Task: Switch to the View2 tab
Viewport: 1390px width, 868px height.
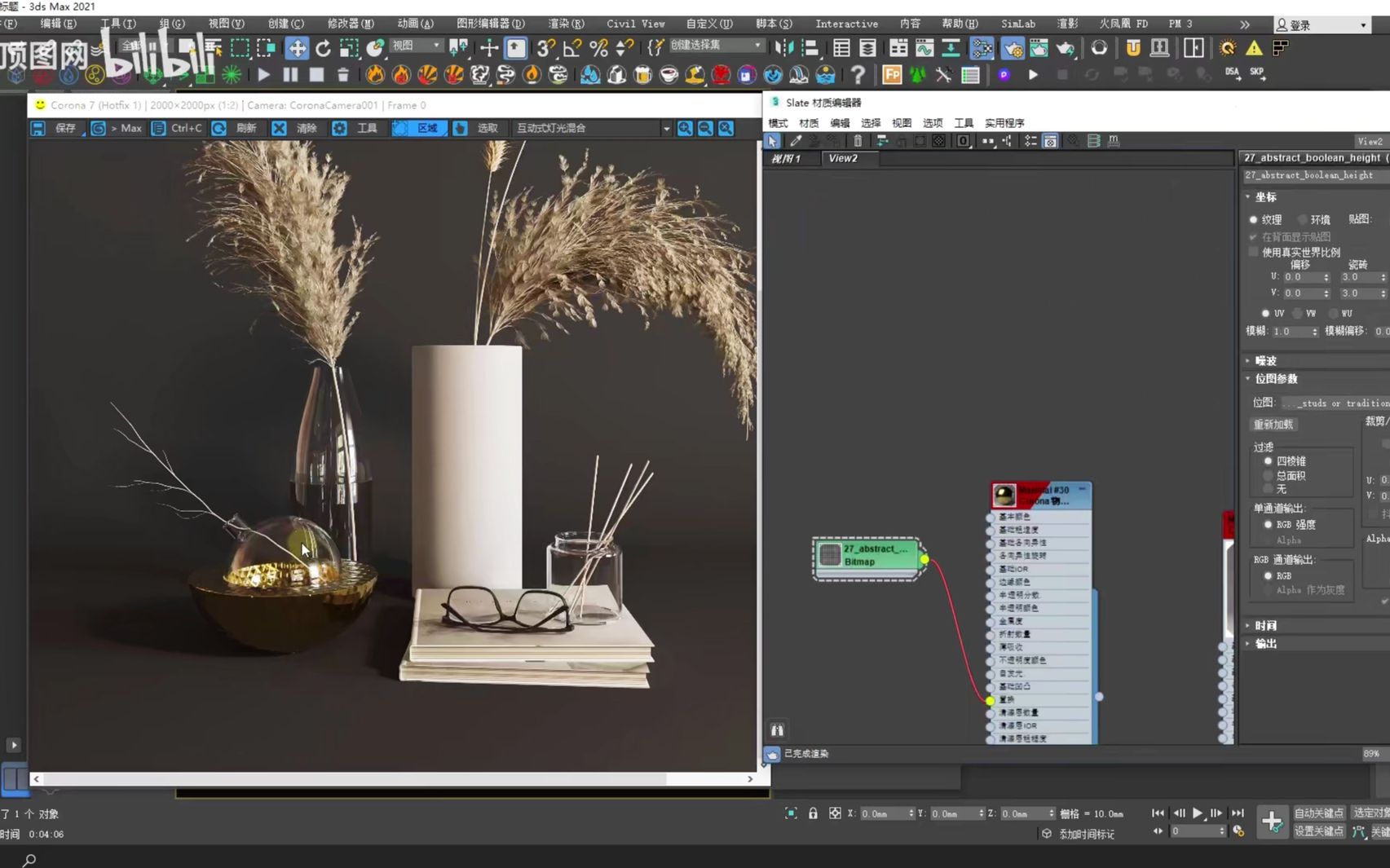Action: pyautogui.click(x=843, y=158)
